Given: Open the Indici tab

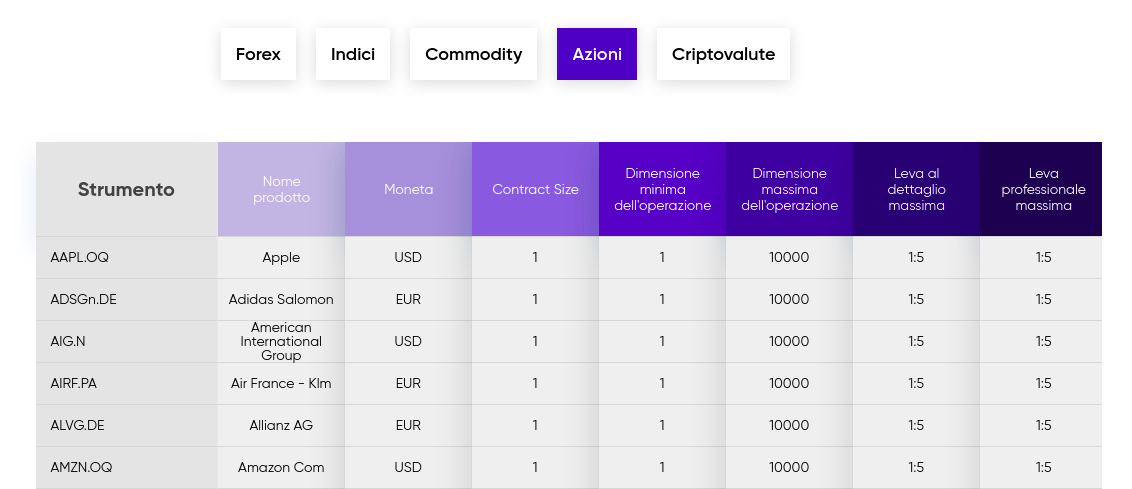Looking at the screenshot, I should (x=353, y=54).
